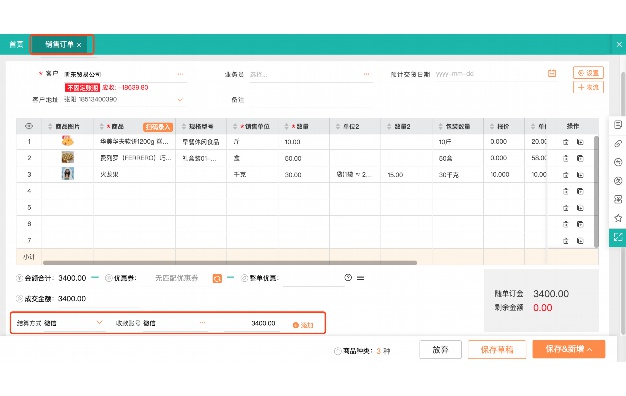
Task: Click the orange coupon search icon
Action: [x=217, y=279]
